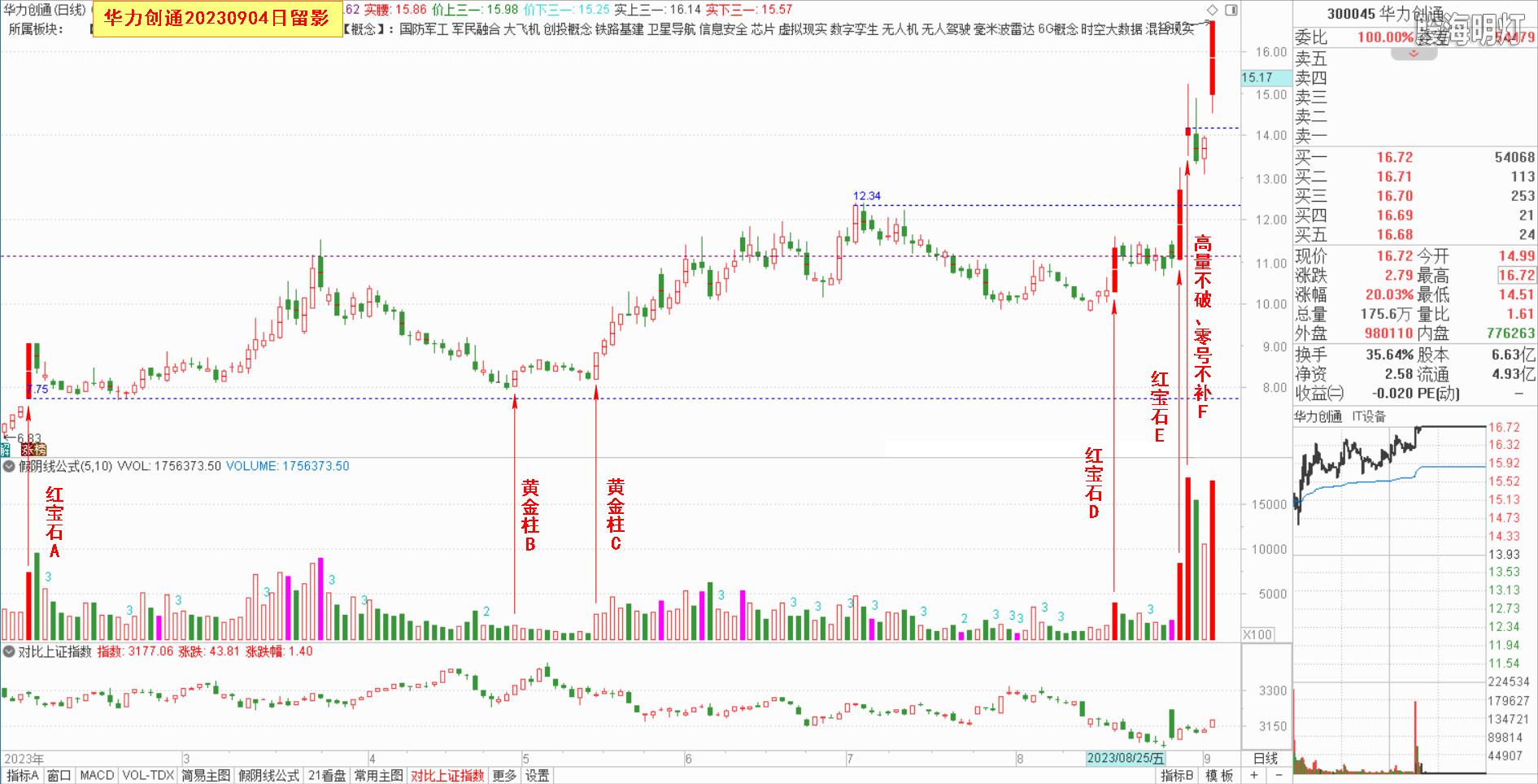This screenshot has width=1538, height=784.
Task: Collapse the 对比上证指数 indicator panel
Action: click(9, 651)
